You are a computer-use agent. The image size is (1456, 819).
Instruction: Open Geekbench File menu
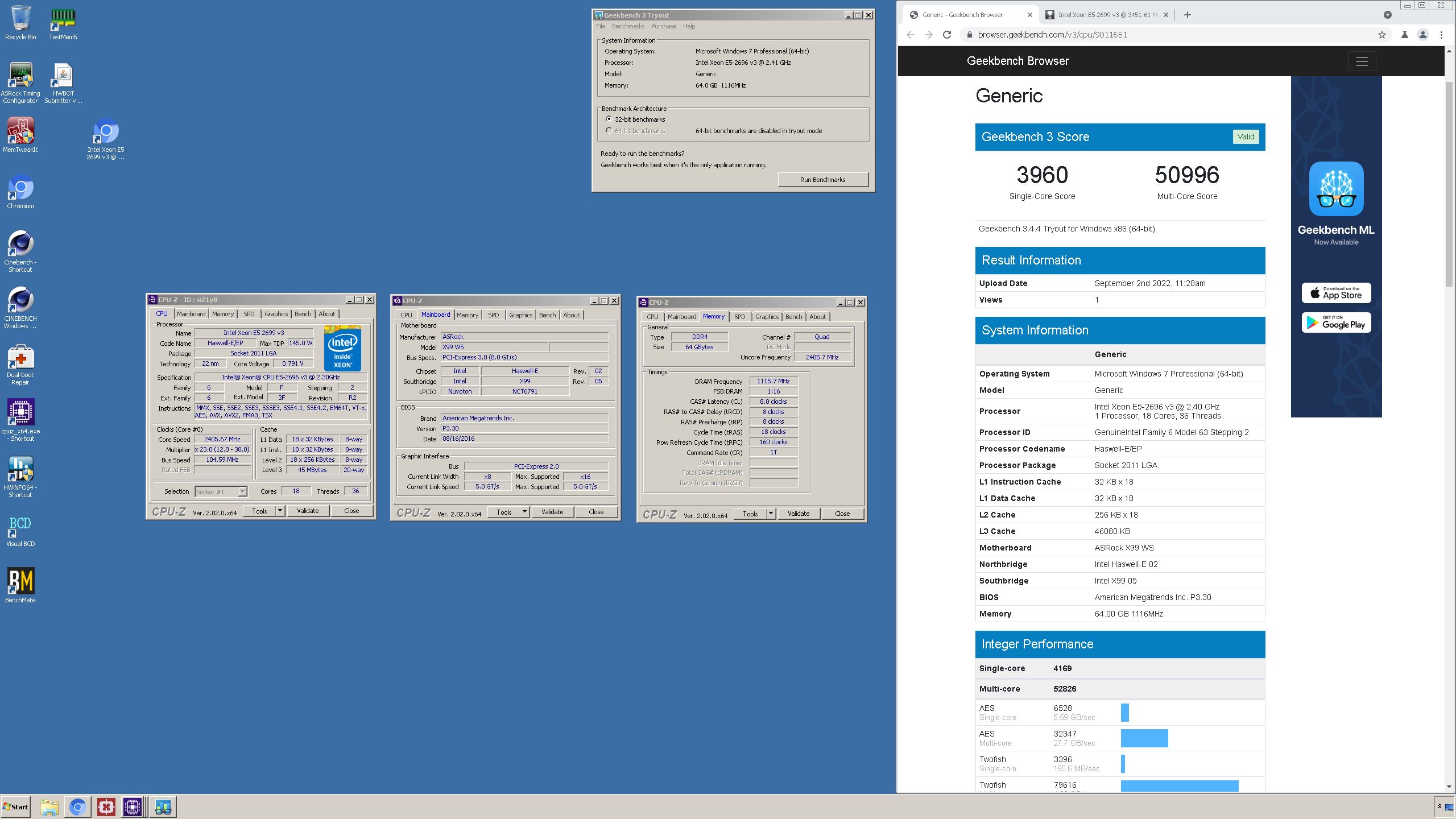601,26
